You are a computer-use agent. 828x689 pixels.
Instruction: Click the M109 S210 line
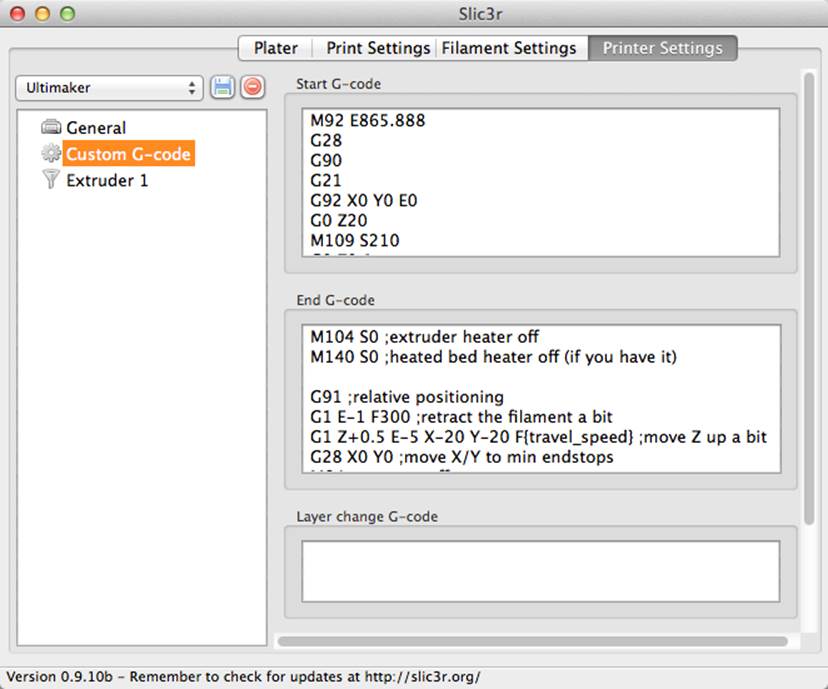[x=355, y=240]
